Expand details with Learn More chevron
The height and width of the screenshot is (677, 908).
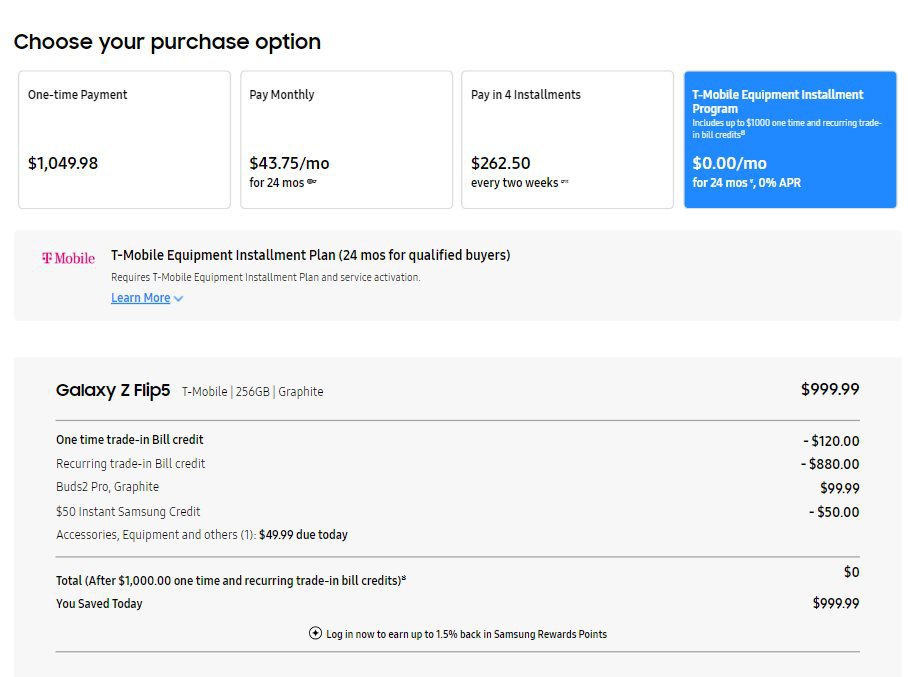(x=179, y=299)
